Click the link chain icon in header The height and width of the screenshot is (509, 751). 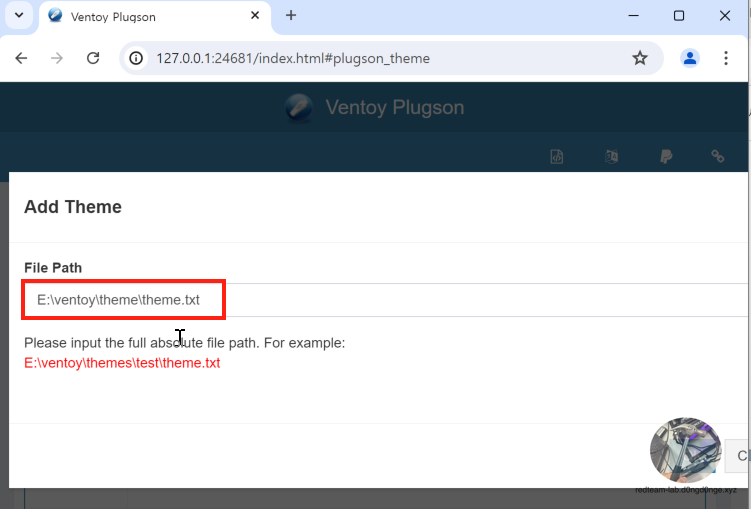point(717,156)
